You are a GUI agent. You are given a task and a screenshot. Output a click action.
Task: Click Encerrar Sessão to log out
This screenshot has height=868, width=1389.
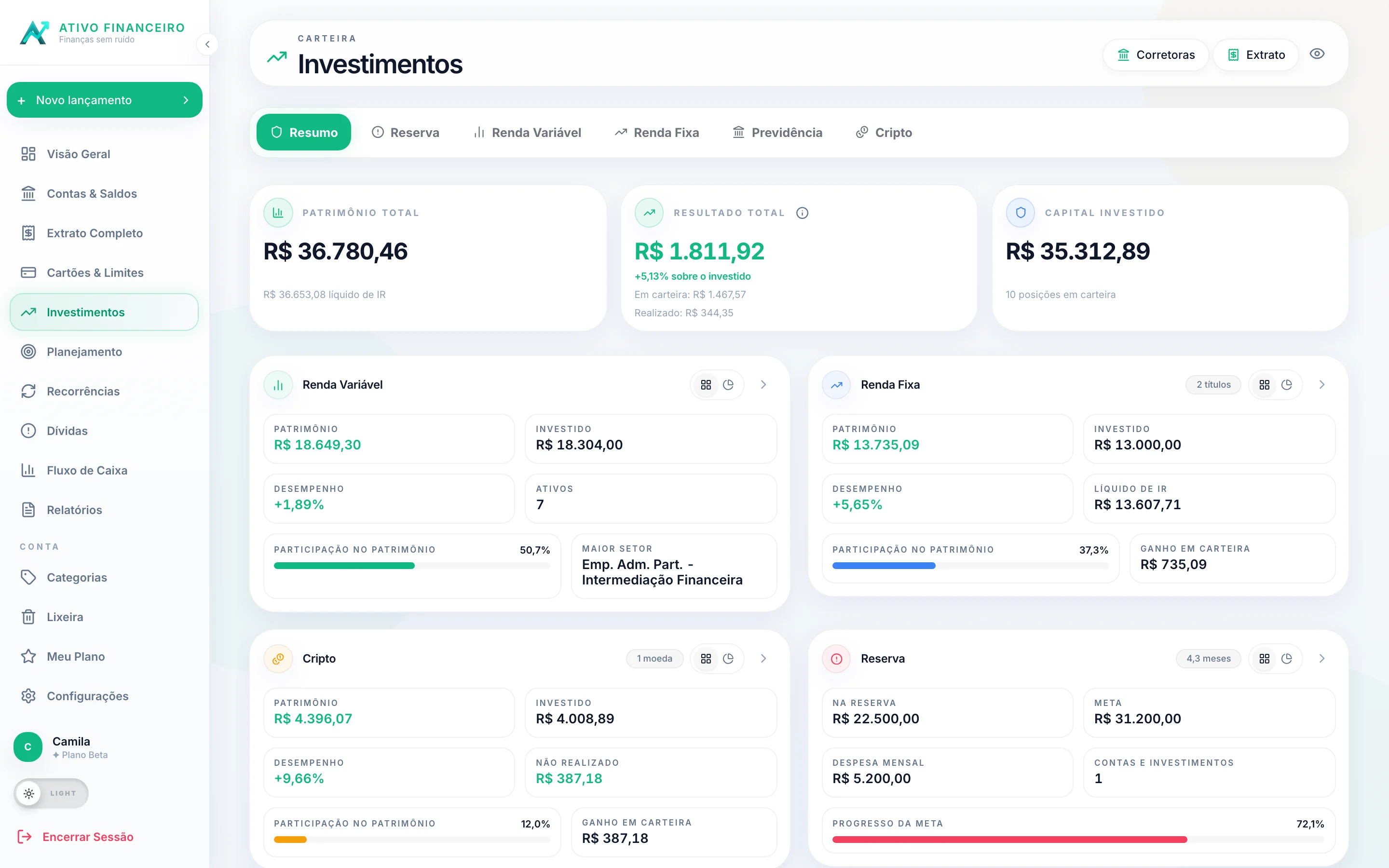click(76, 837)
